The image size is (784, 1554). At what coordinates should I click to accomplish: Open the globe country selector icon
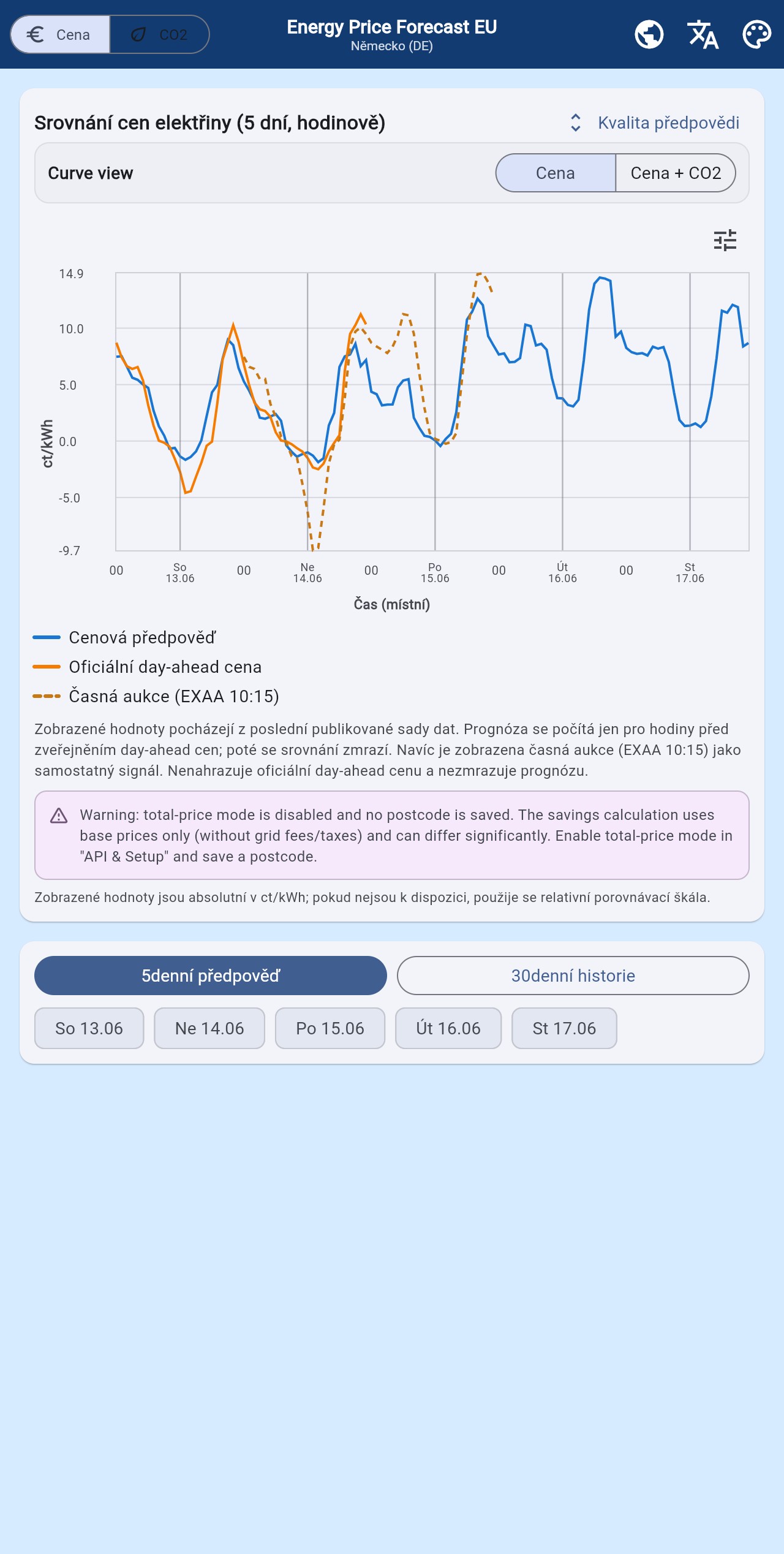click(649, 34)
